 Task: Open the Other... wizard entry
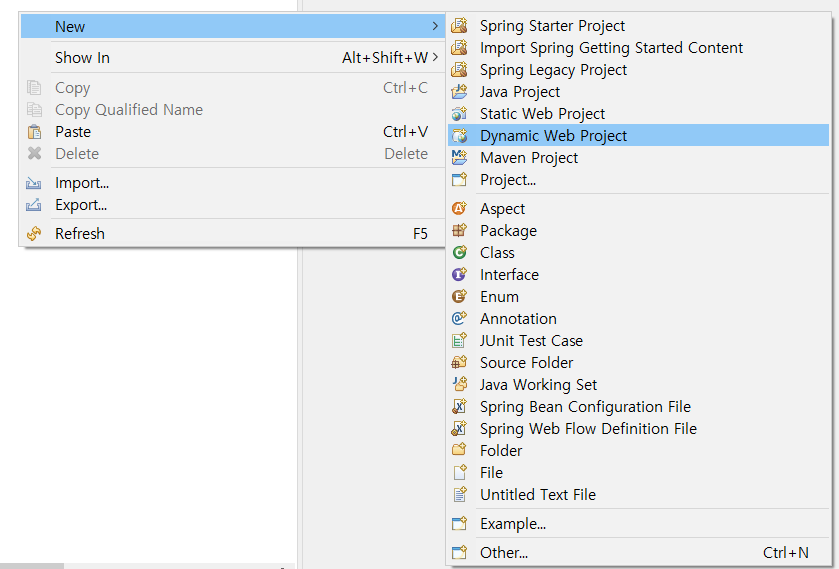638,552
